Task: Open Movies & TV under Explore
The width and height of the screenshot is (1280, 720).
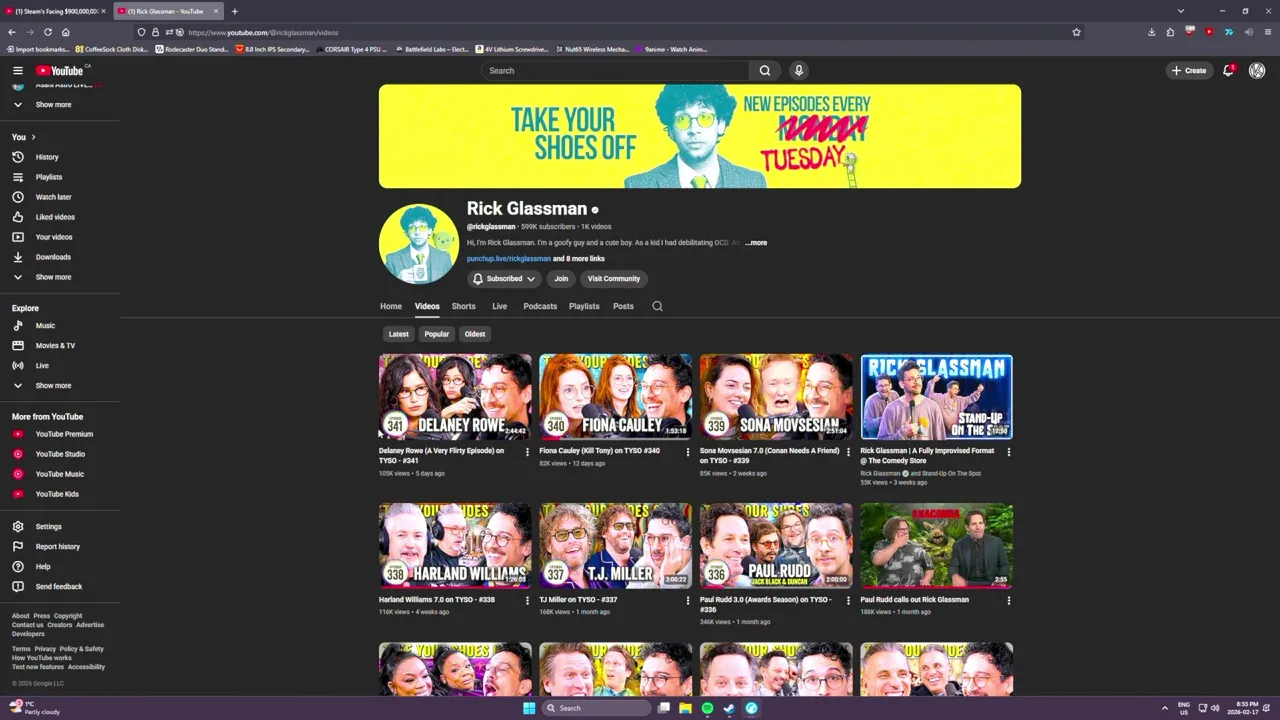Action: click(x=55, y=345)
